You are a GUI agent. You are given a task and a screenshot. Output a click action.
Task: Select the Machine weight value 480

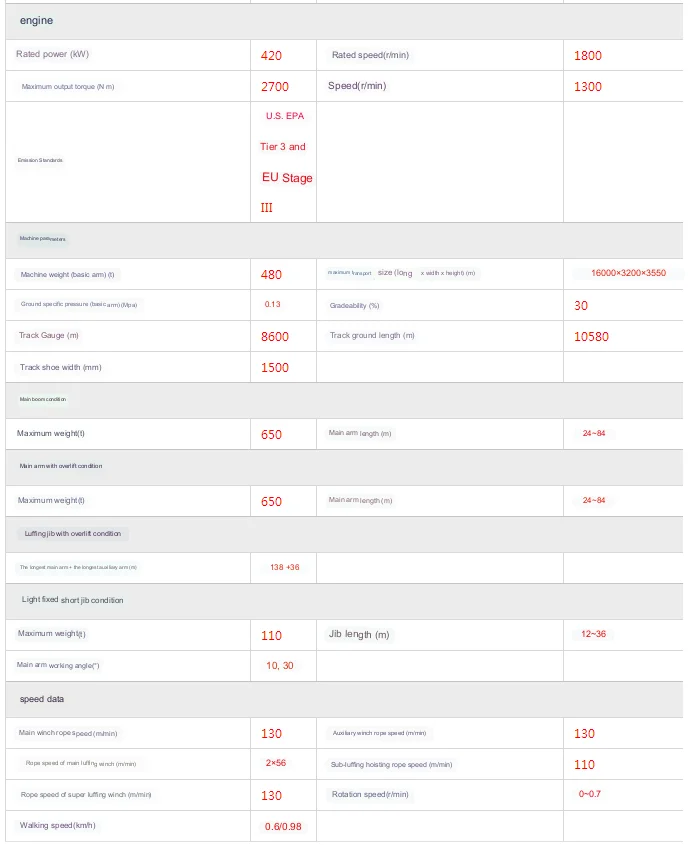(271, 275)
